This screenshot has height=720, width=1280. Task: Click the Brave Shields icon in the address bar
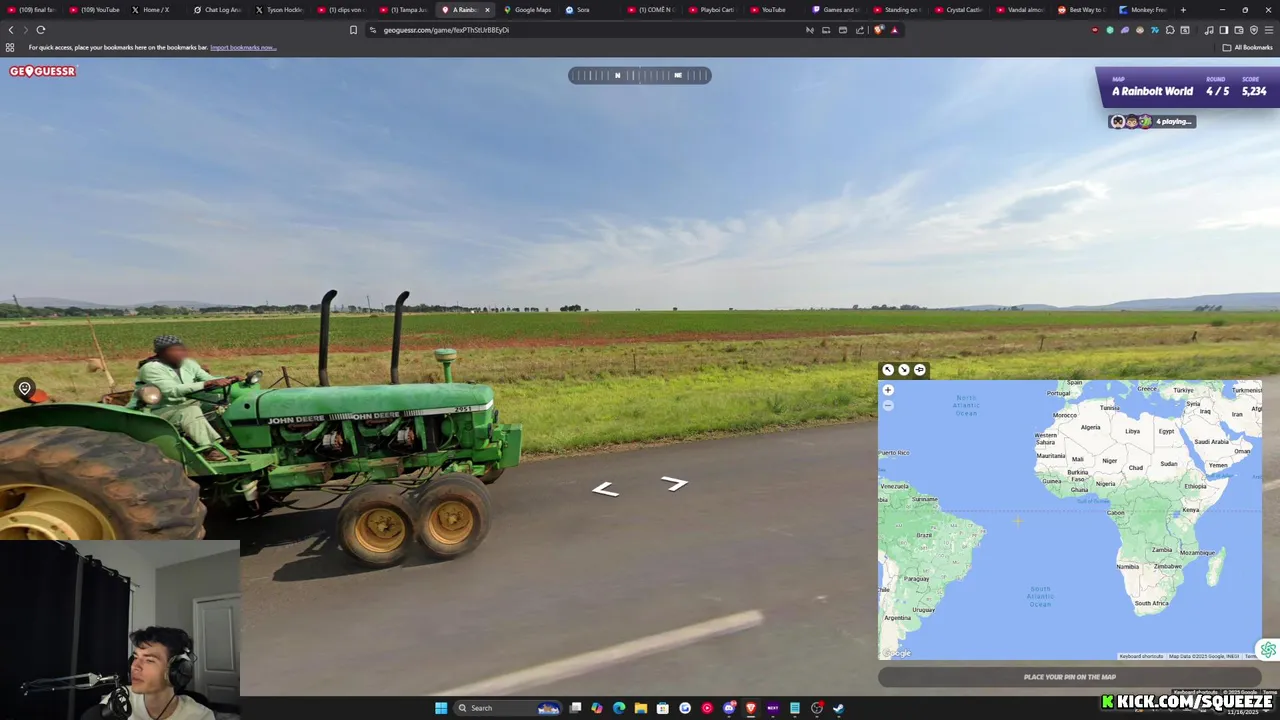point(878,30)
